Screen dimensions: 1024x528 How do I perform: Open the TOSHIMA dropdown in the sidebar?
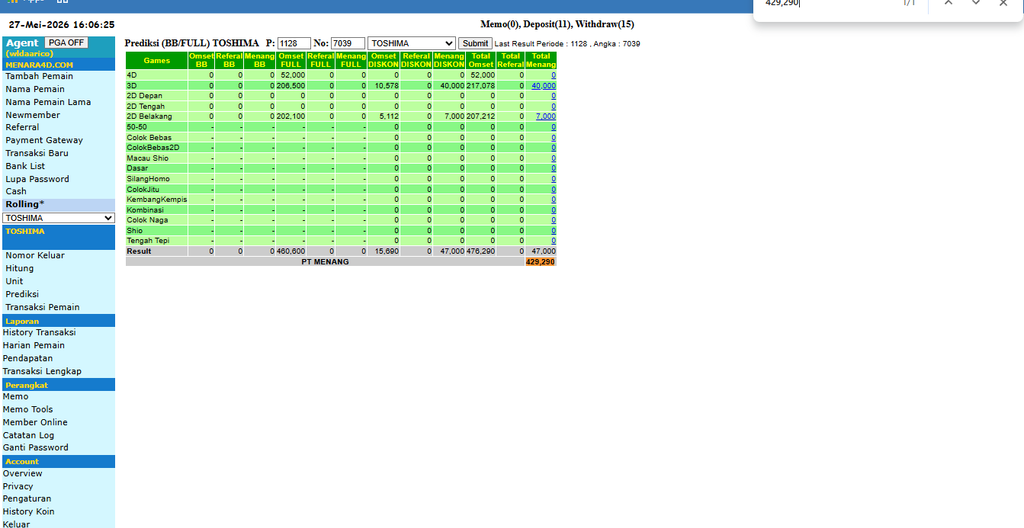point(58,218)
